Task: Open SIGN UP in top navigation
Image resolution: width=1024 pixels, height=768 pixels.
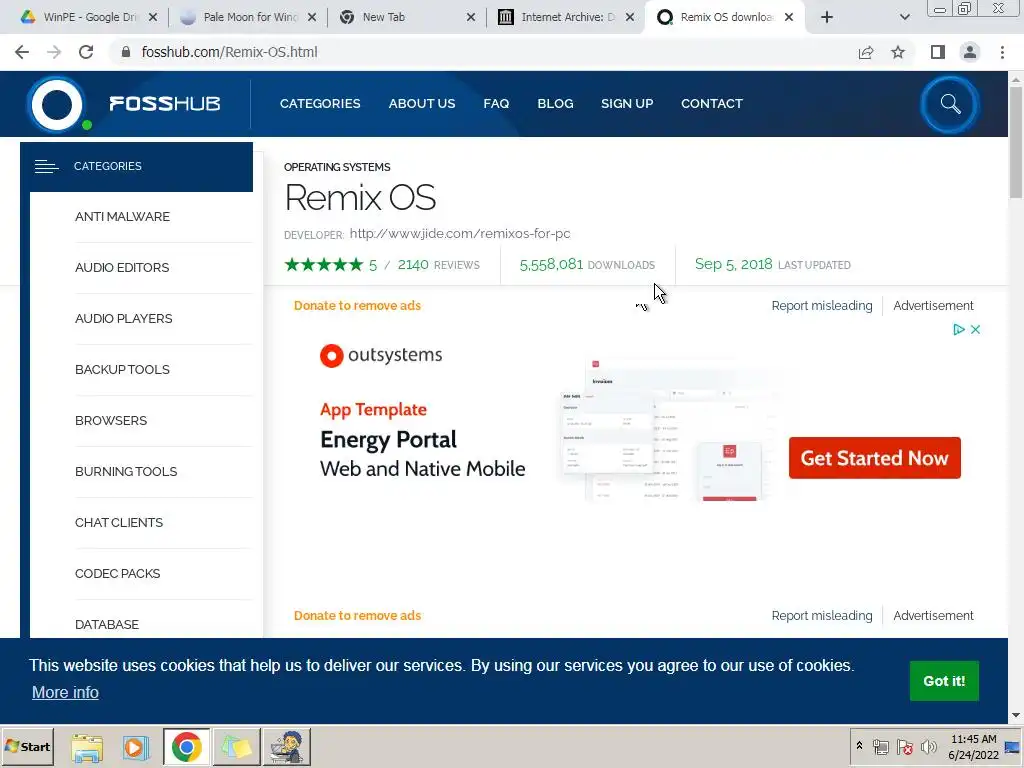Action: pyautogui.click(x=627, y=104)
